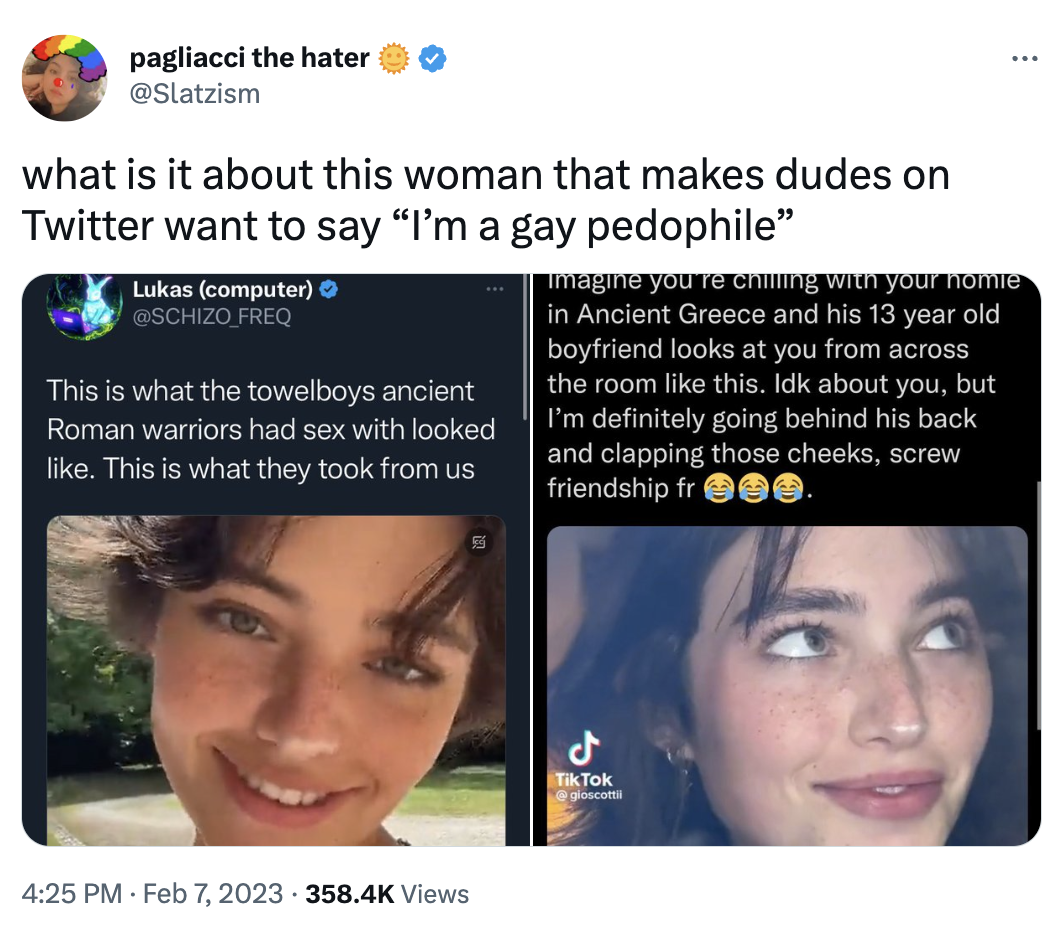Viewport: 1064px width, 930px height.
Task: Open three-dot menu in Lukas screenshot
Action: 495,290
